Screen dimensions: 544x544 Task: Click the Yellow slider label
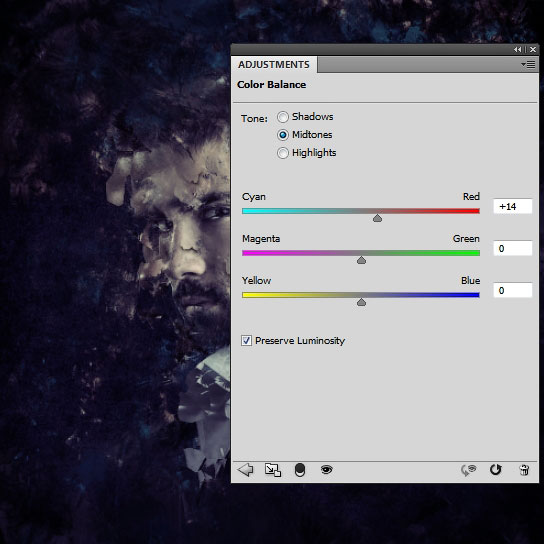256,281
